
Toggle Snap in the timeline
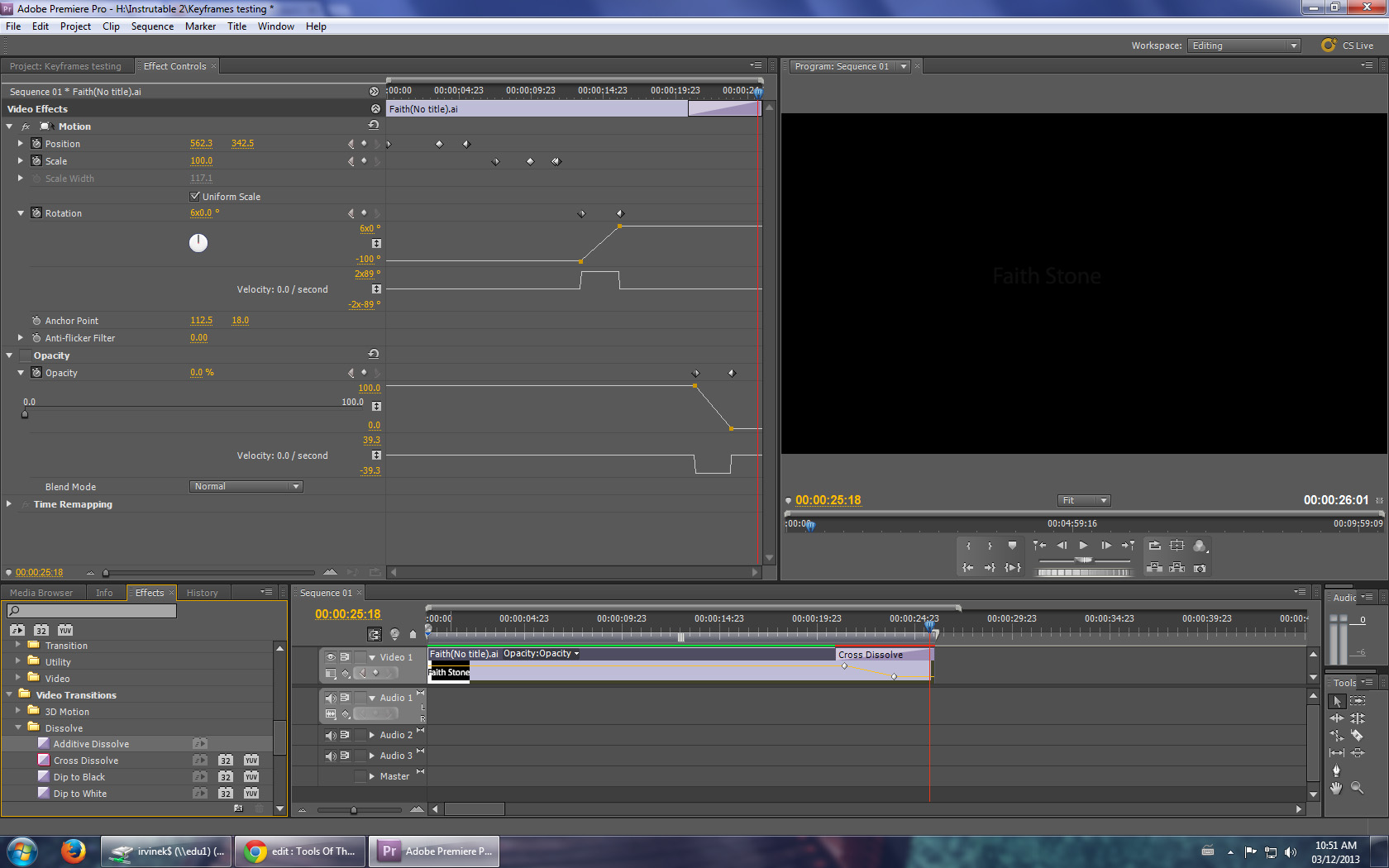[x=375, y=634]
